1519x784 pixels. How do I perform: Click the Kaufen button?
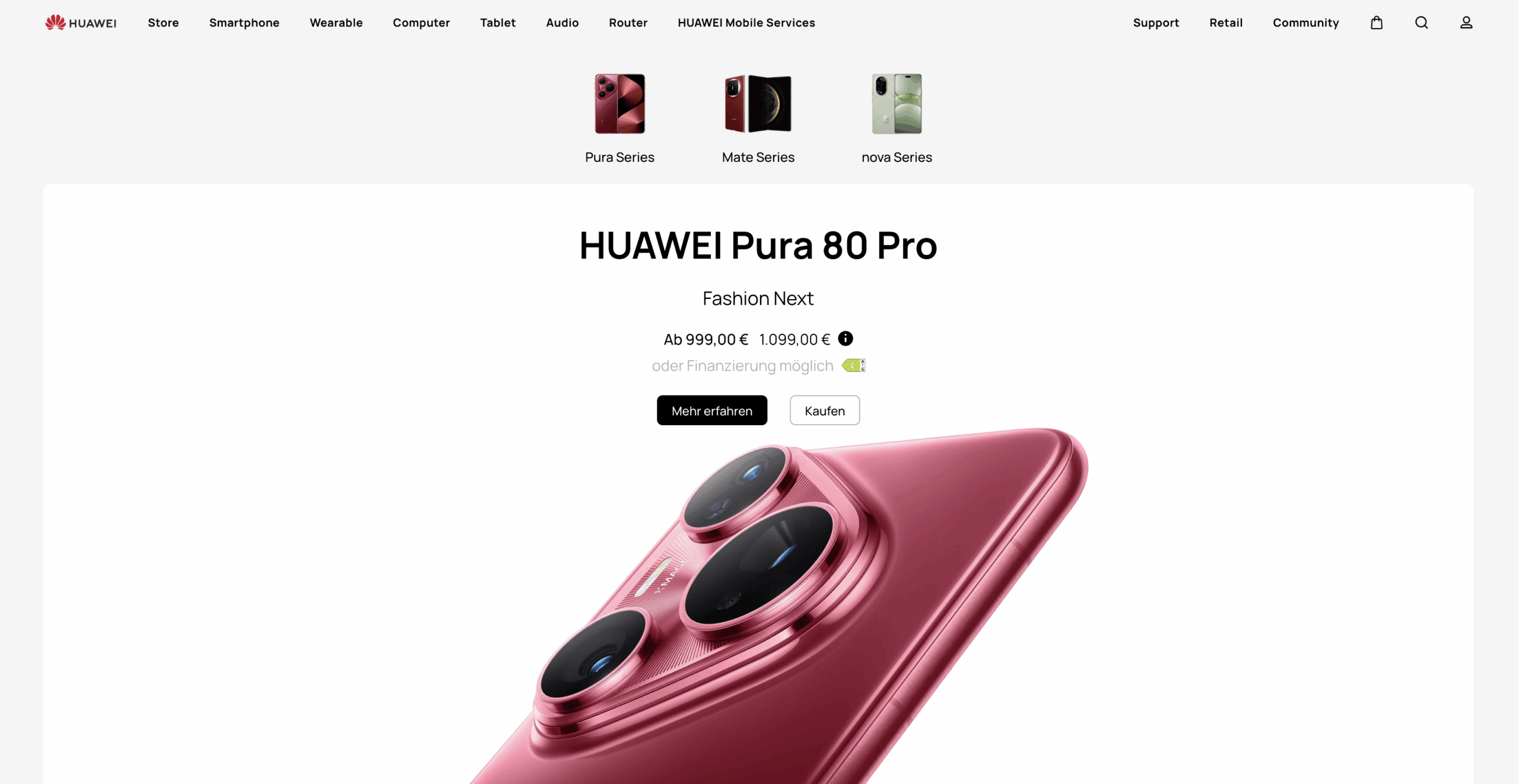coord(825,410)
